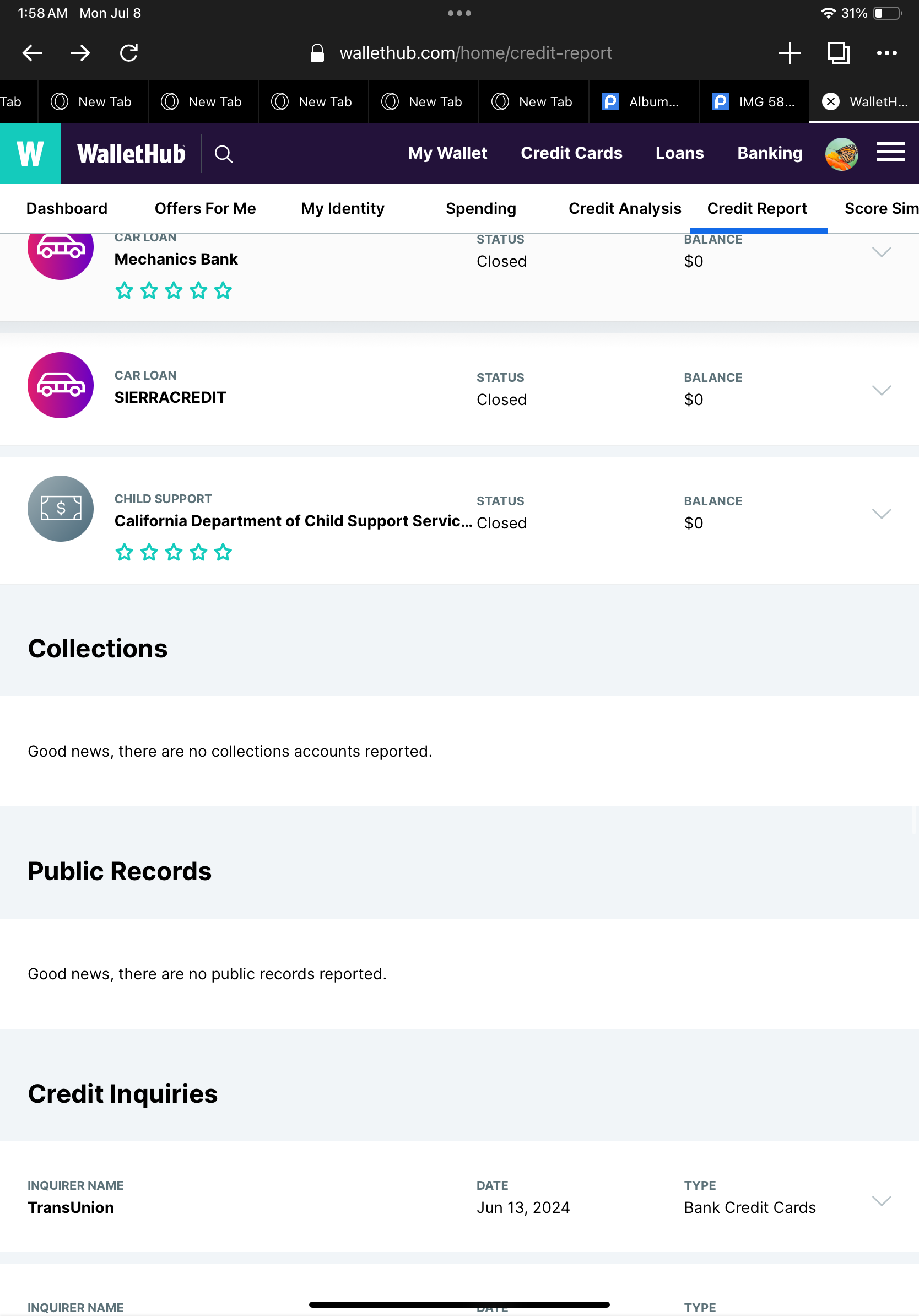Screen dimensions: 919x1316
Task: Open the WalletHub search magnifier
Action: 224,154
